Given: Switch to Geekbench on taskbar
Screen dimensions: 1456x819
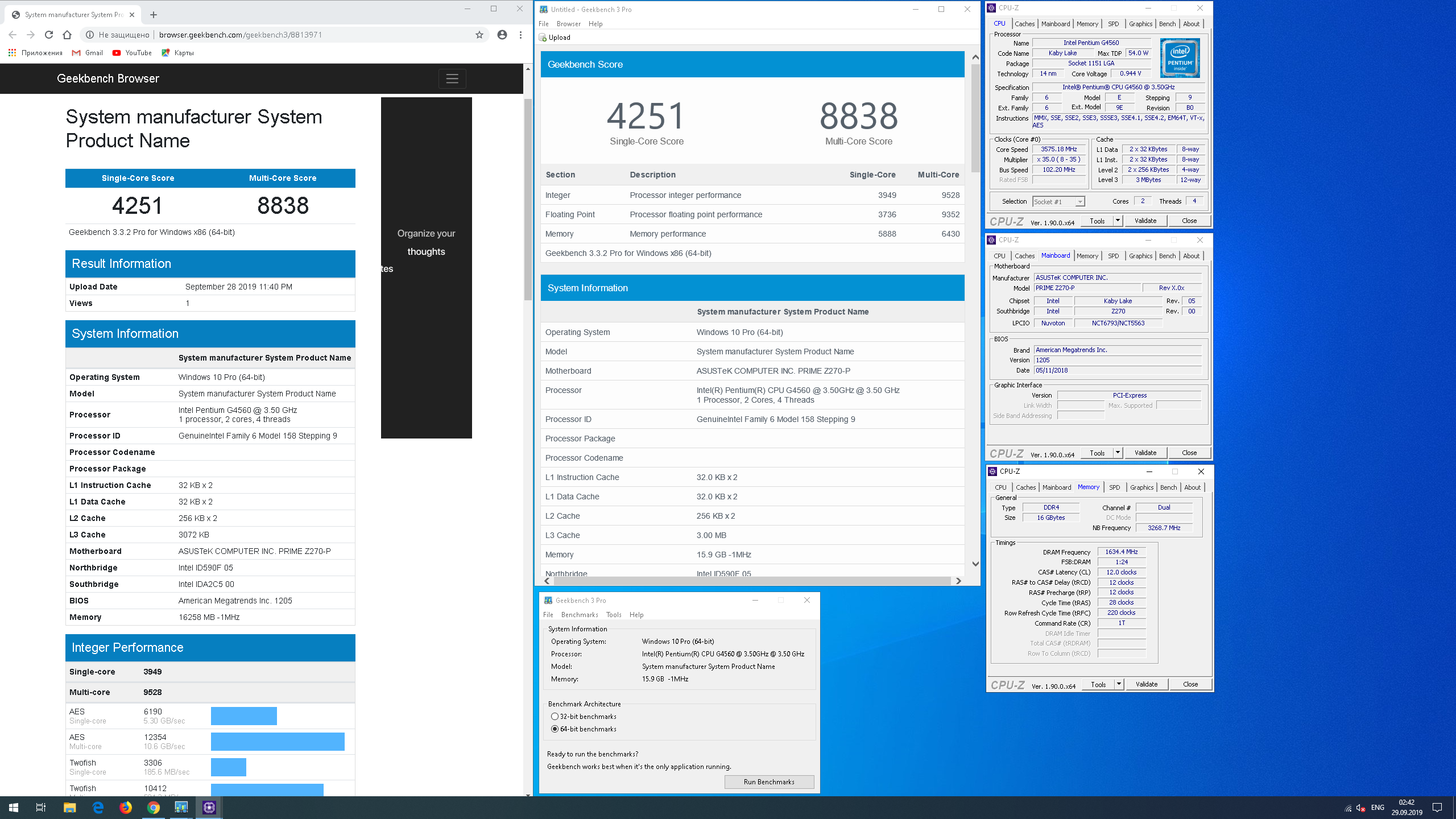Looking at the screenshot, I should (181, 808).
